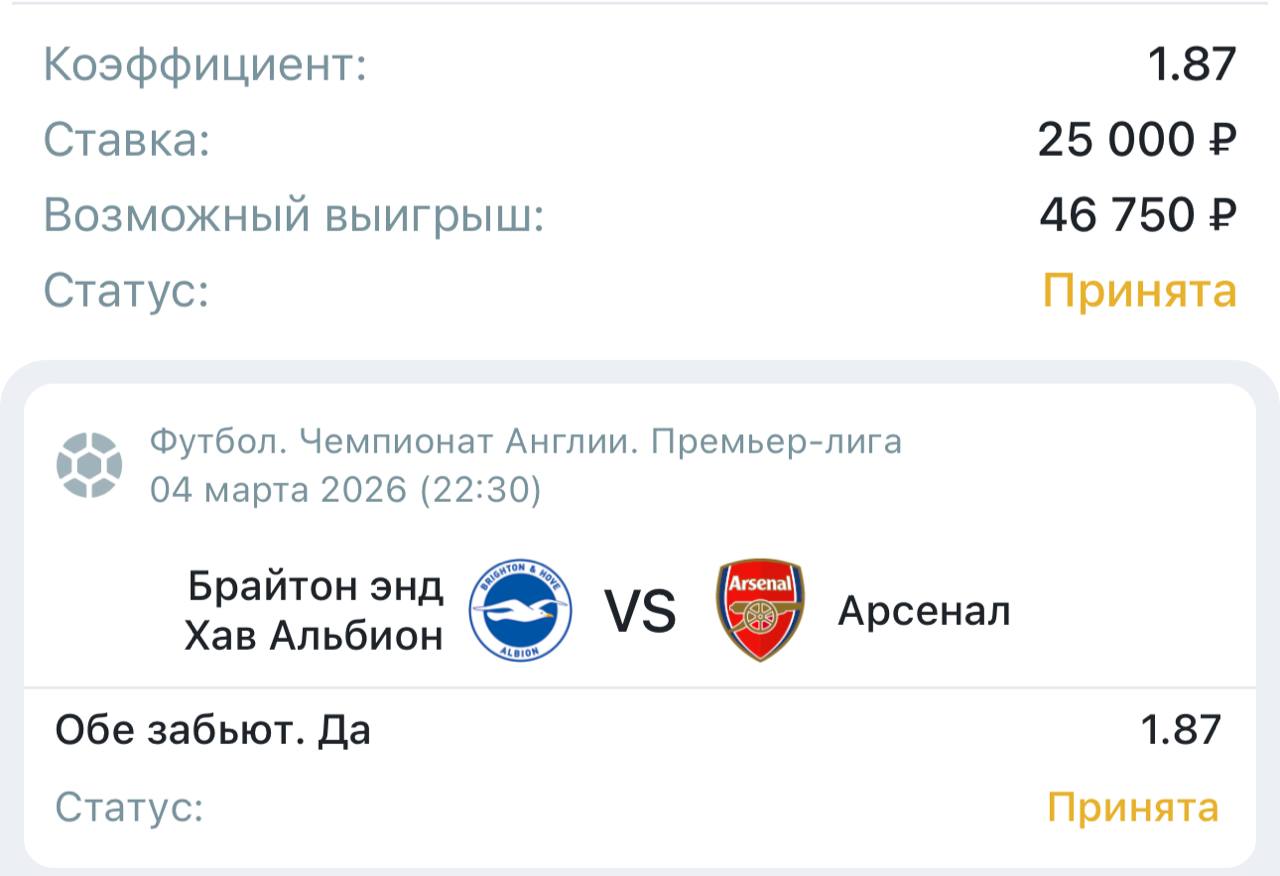The width and height of the screenshot is (1280, 876).
Task: Click the match date 04 марта 2026
Action: (x=346, y=490)
